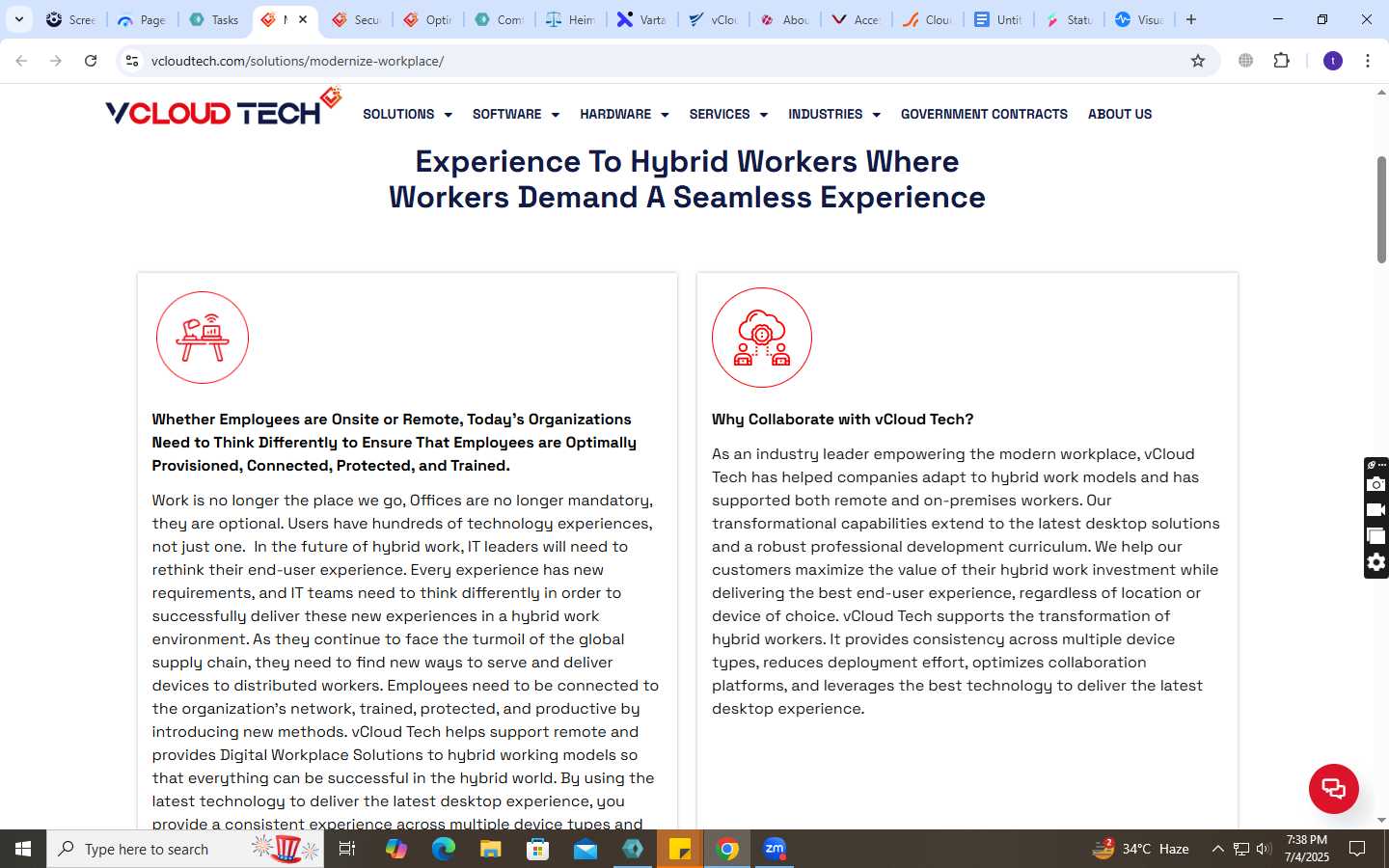
Task: Open GOVERNMENT CONTRACTS page
Action: pos(984,114)
